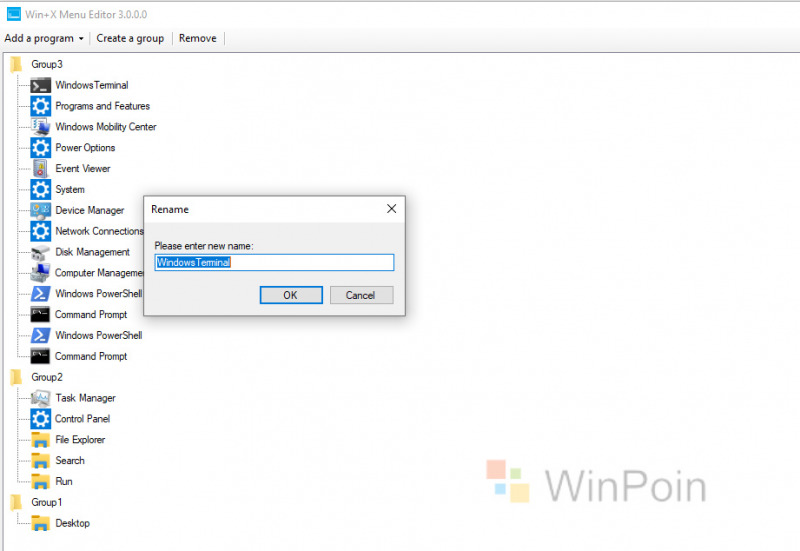Select Computer Management entry
800x551 pixels.
(99, 273)
